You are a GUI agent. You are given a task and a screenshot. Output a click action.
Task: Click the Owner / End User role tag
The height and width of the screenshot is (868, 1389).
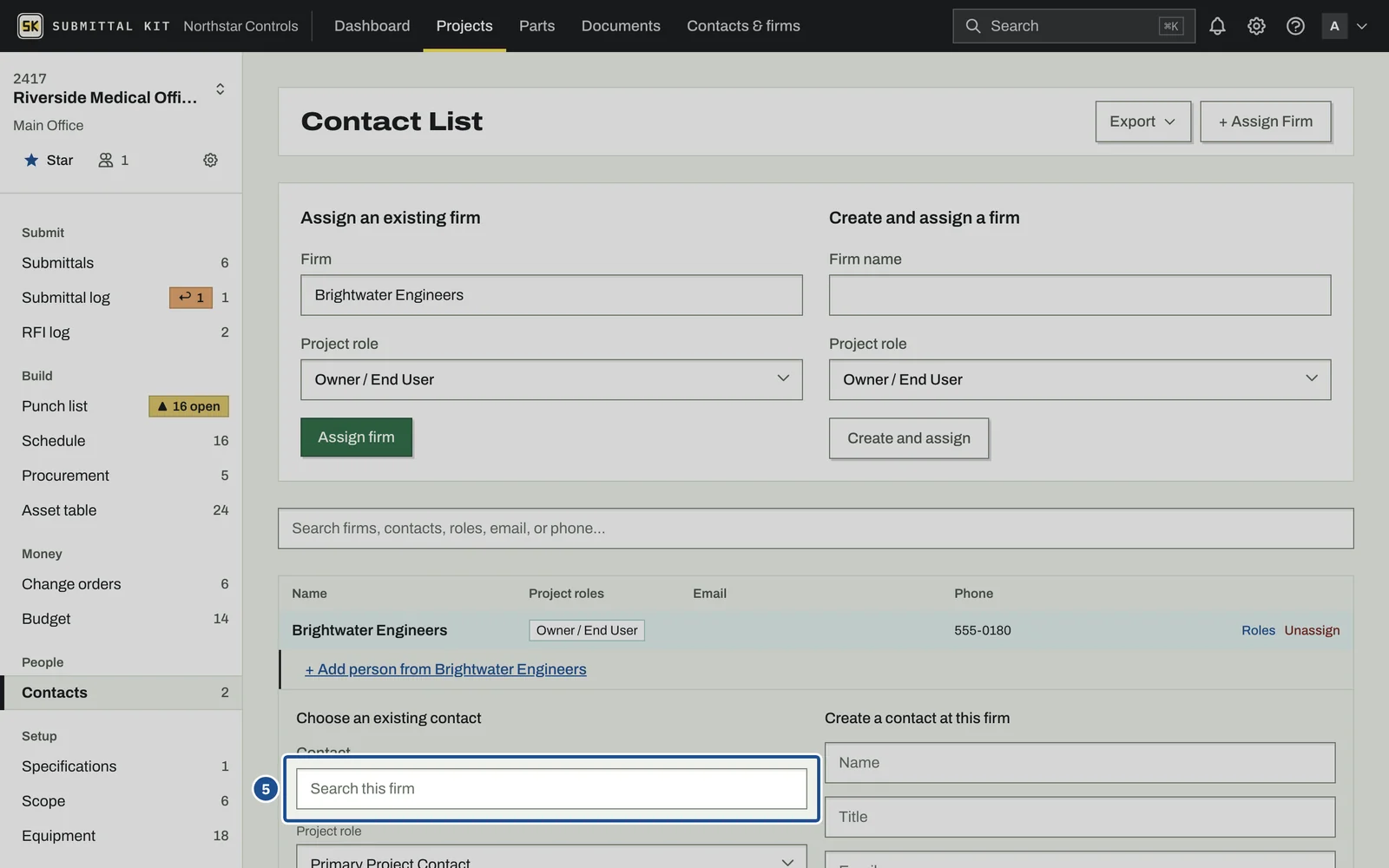click(x=587, y=630)
